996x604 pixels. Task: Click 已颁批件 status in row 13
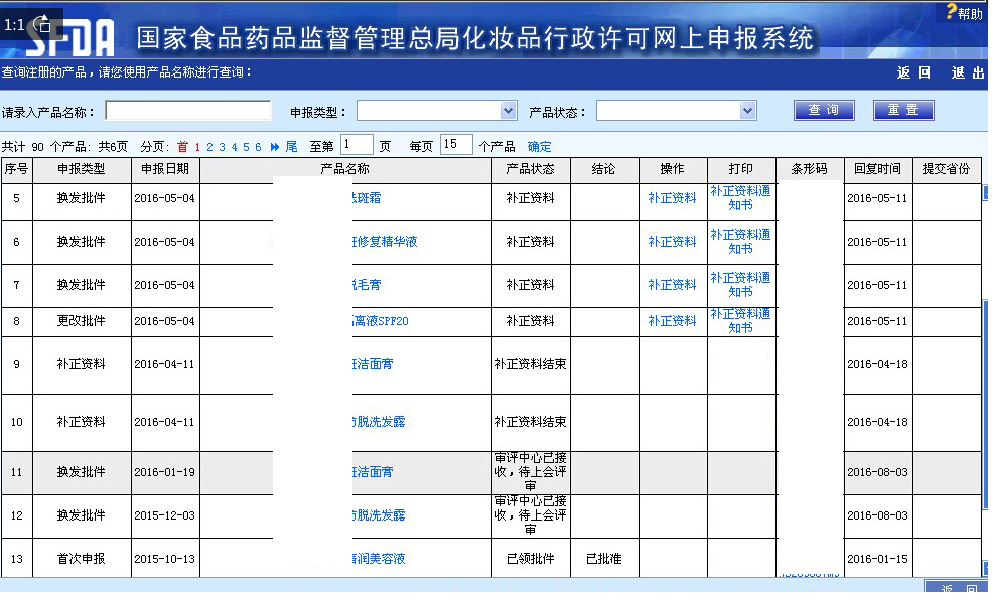530,560
